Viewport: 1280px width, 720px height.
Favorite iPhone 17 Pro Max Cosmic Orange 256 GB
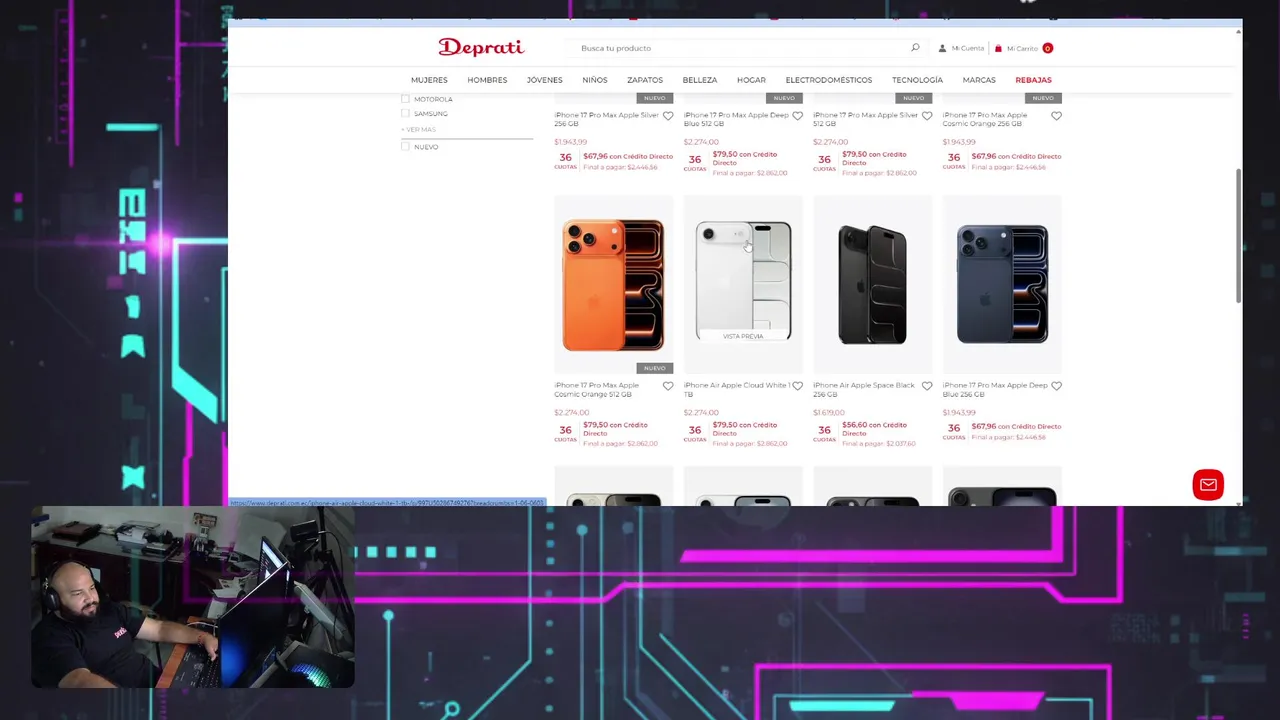point(1056,116)
